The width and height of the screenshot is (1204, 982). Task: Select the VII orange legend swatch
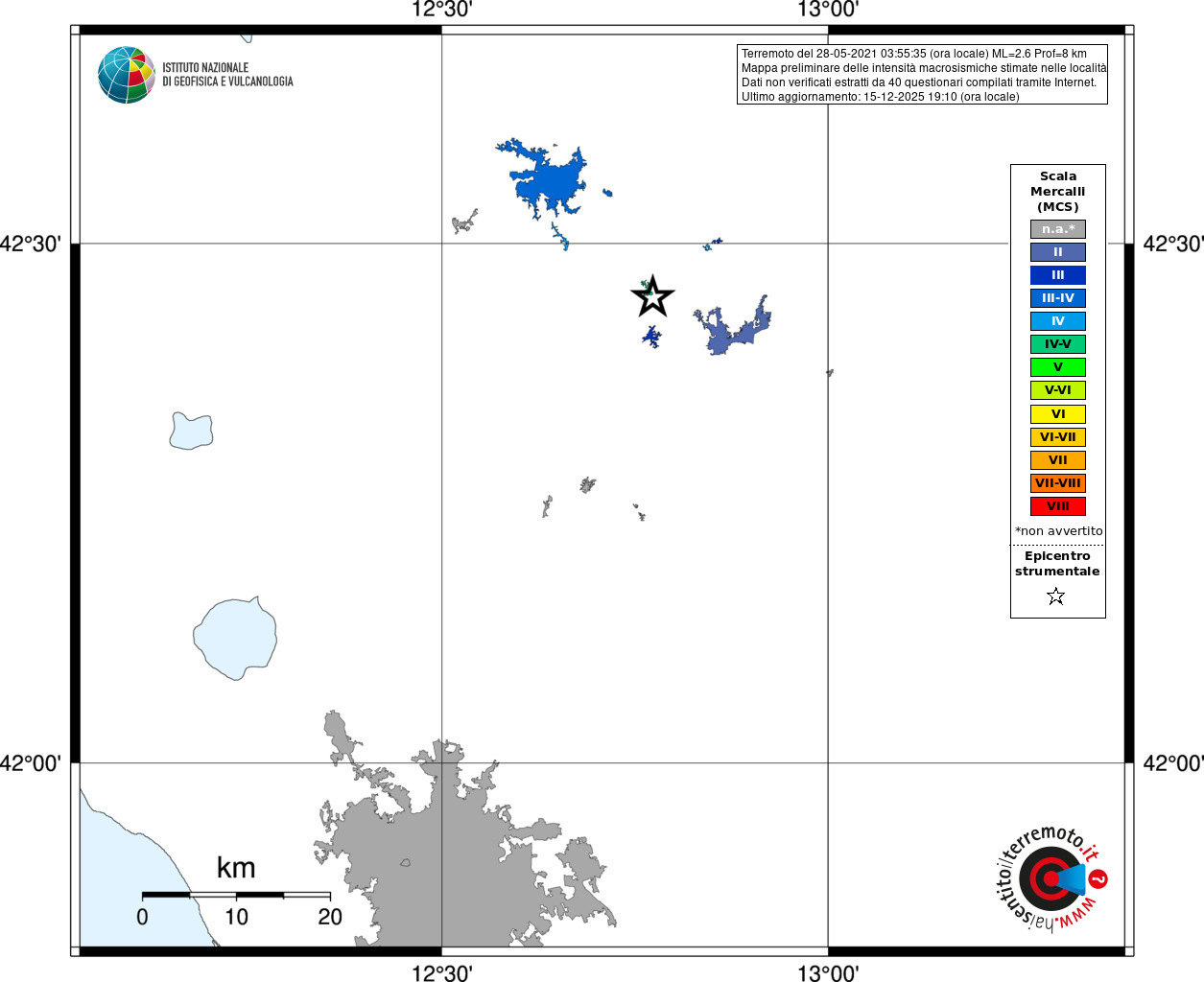click(1058, 460)
